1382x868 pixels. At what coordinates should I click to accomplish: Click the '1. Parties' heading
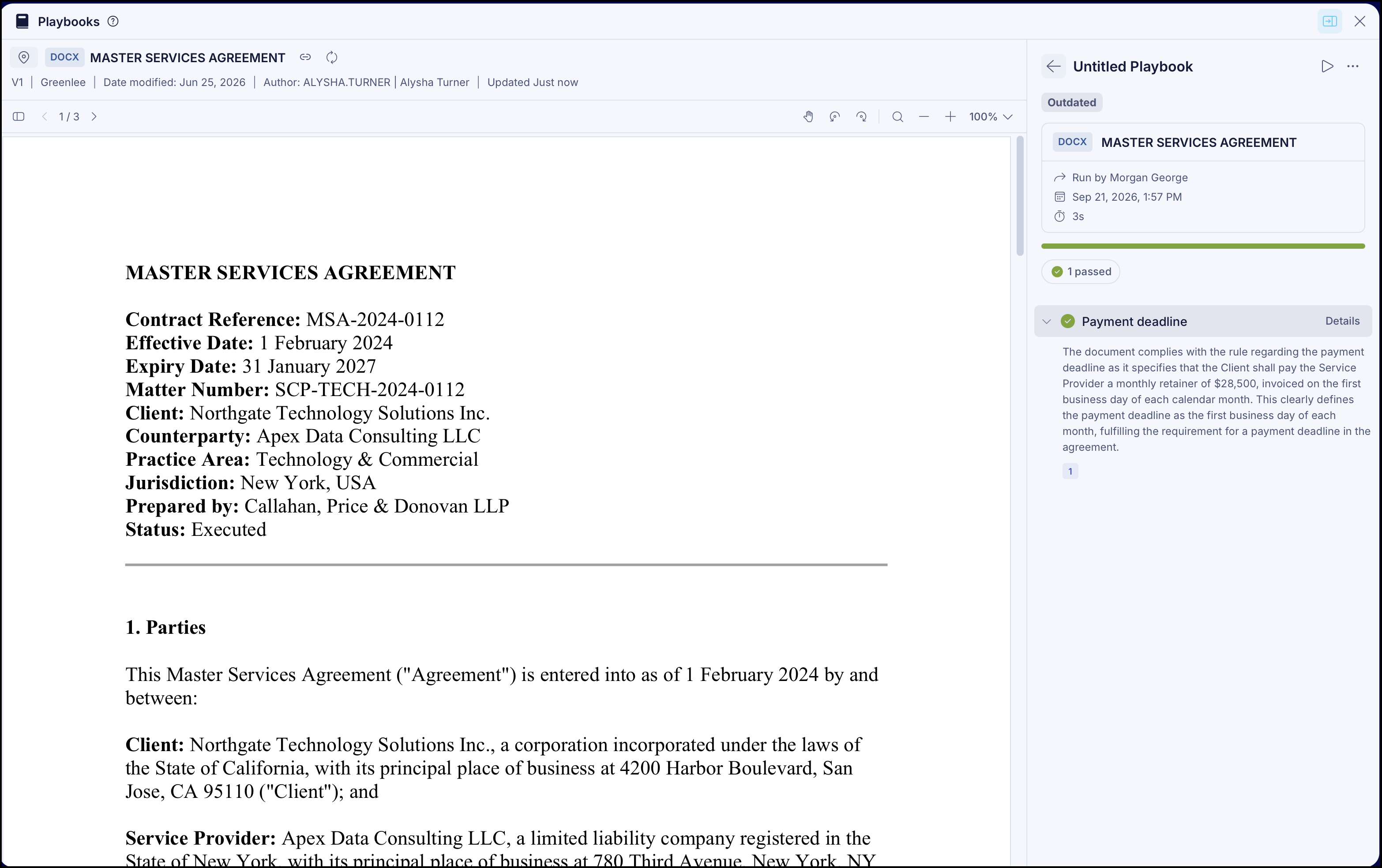coord(165,627)
